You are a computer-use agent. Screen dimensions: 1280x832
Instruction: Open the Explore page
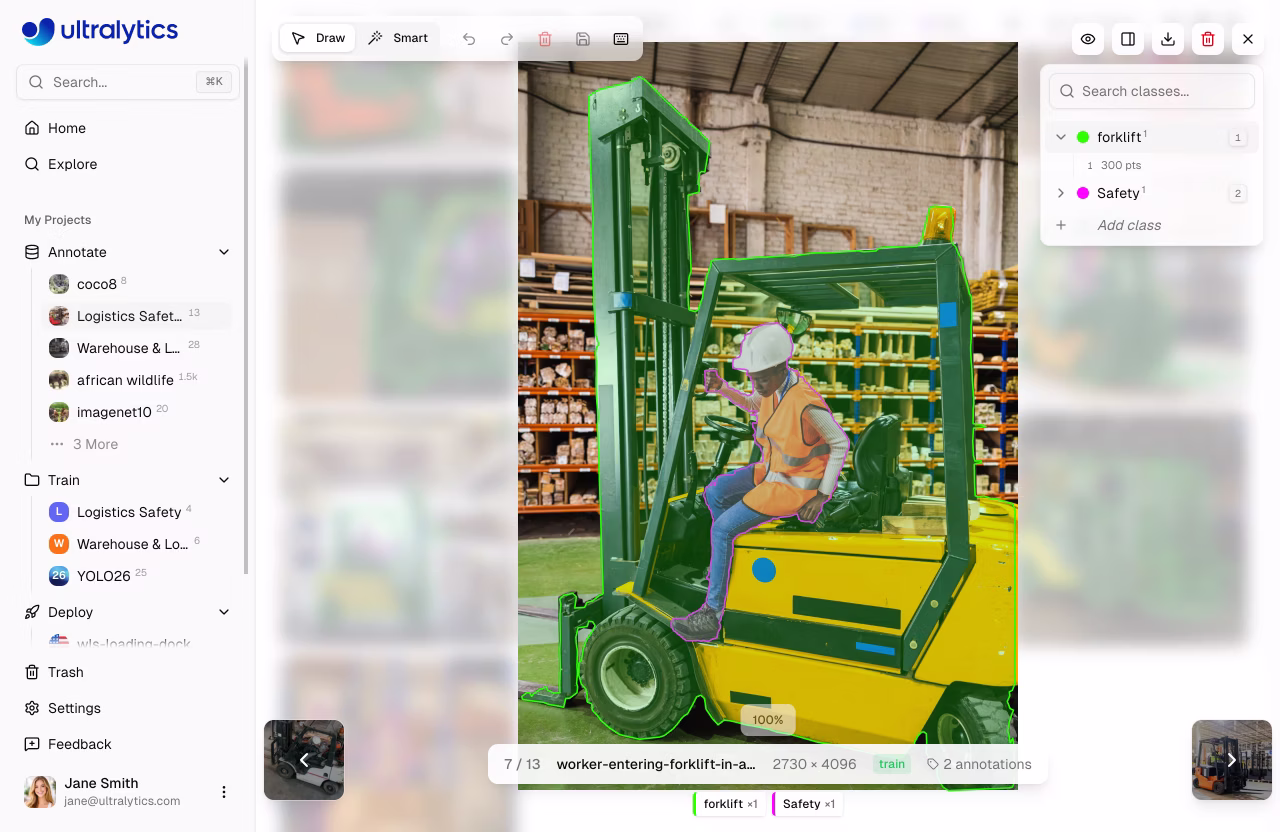point(70,164)
